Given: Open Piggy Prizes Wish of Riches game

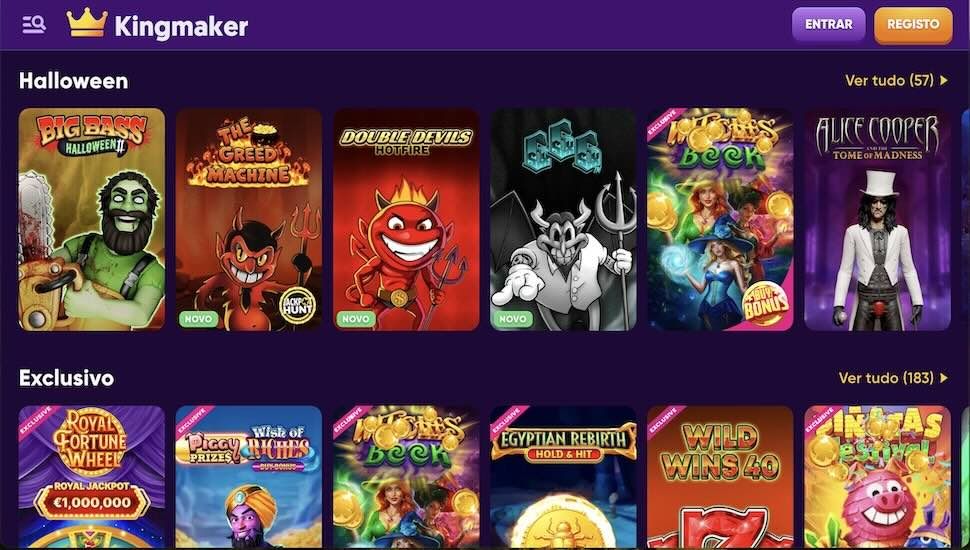Looking at the screenshot, I should pyautogui.click(x=249, y=477).
